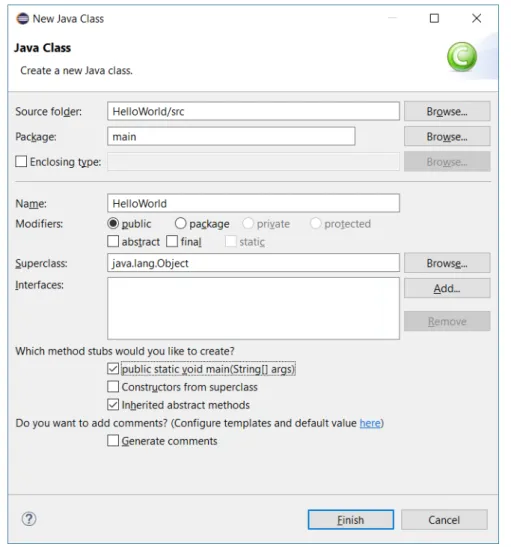This screenshot has height=547, width=511.
Task: Open the 'here' templates configuration link
Action: 370,423
